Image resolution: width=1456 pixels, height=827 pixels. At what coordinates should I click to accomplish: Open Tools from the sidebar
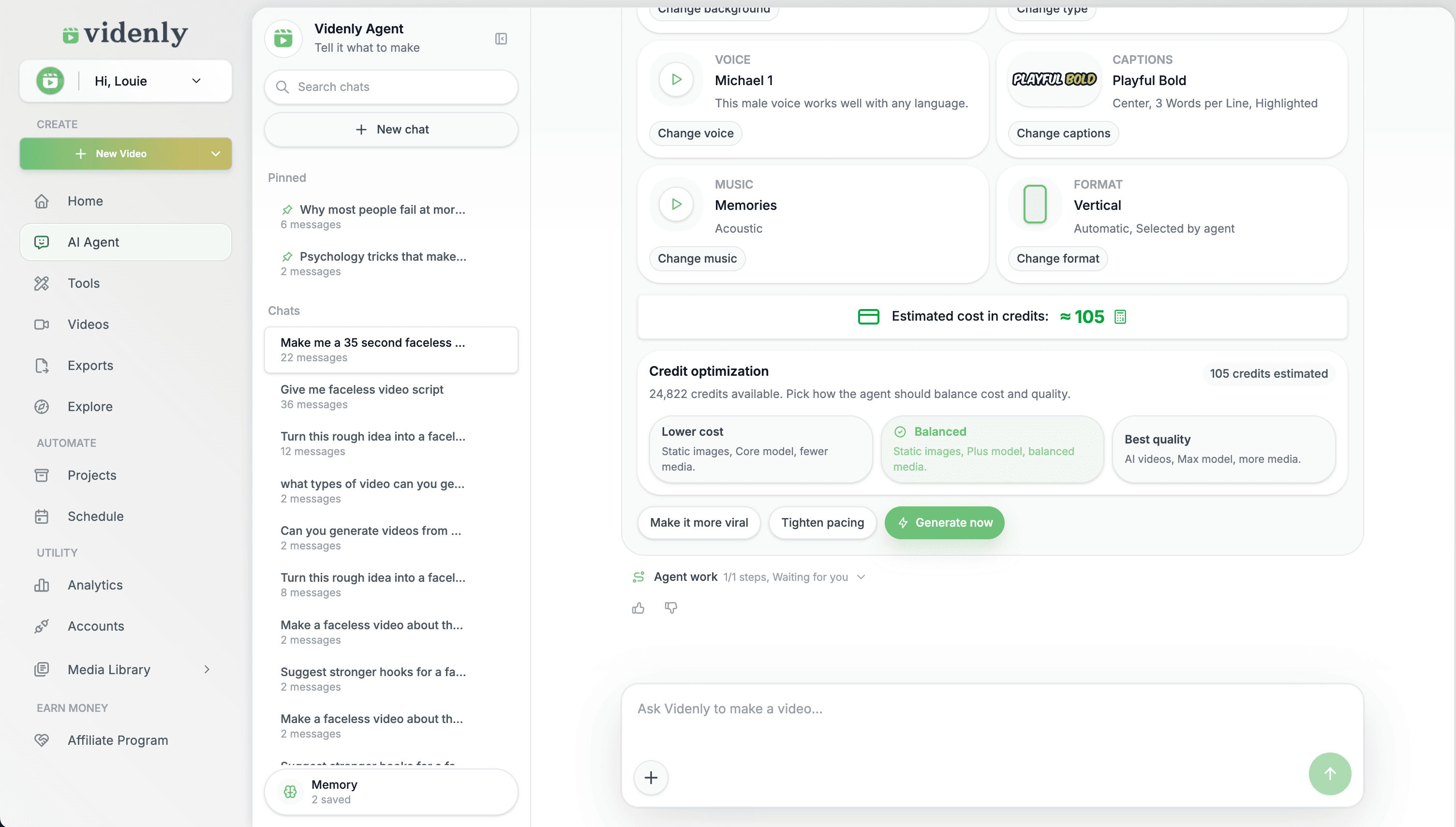(x=126, y=283)
